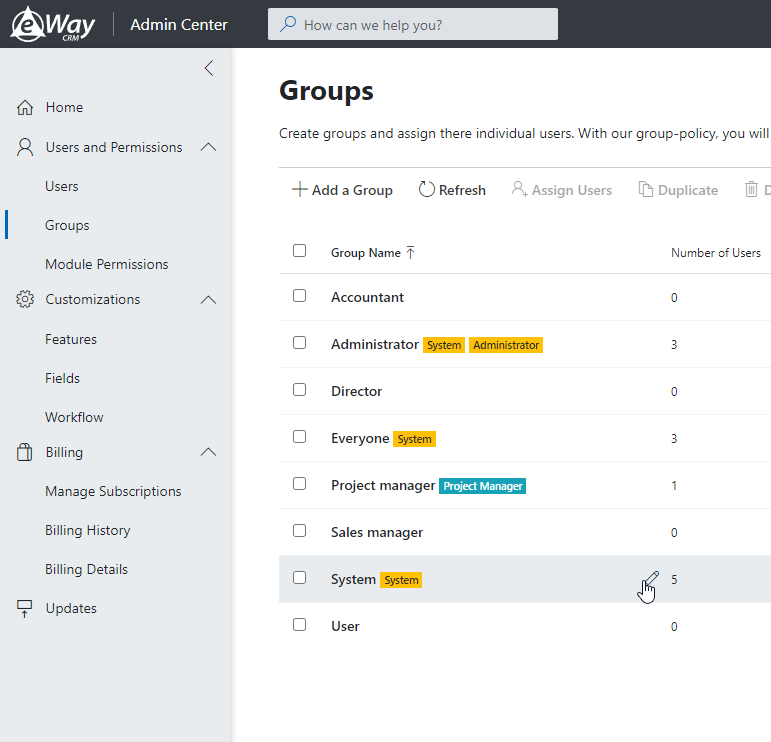Viewport: 771px width, 742px height.
Task: Open the Workflow page
Action: click(x=74, y=417)
